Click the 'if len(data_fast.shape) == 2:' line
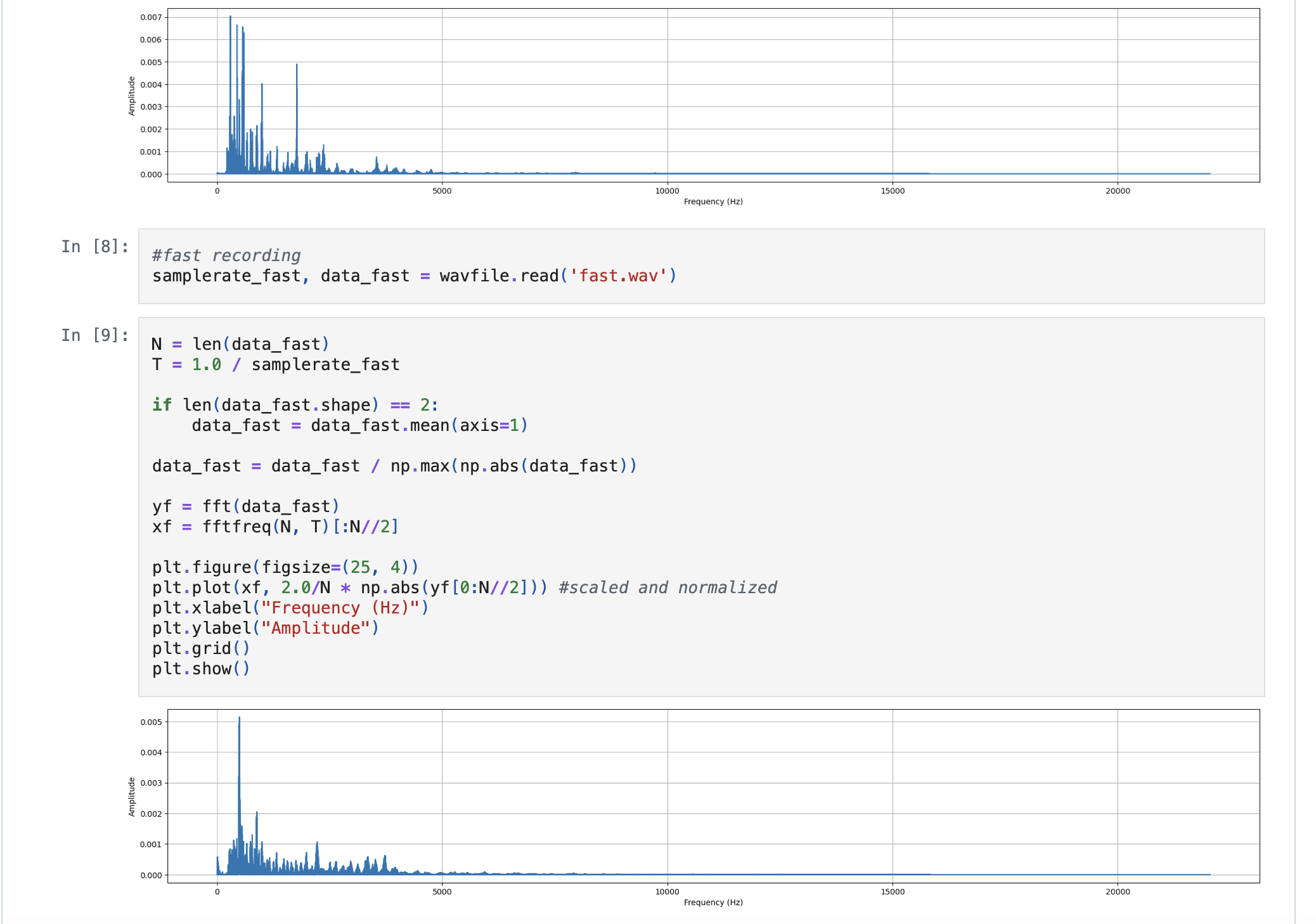 point(295,405)
